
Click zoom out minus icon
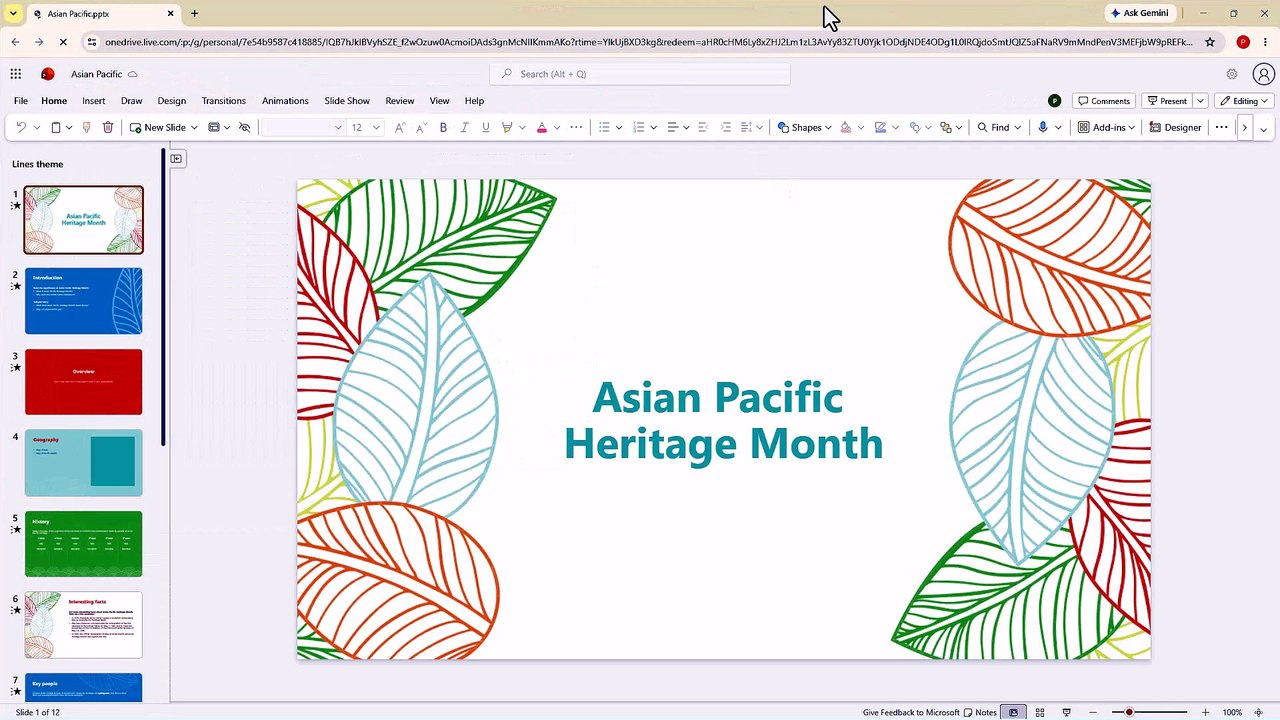(x=1094, y=713)
